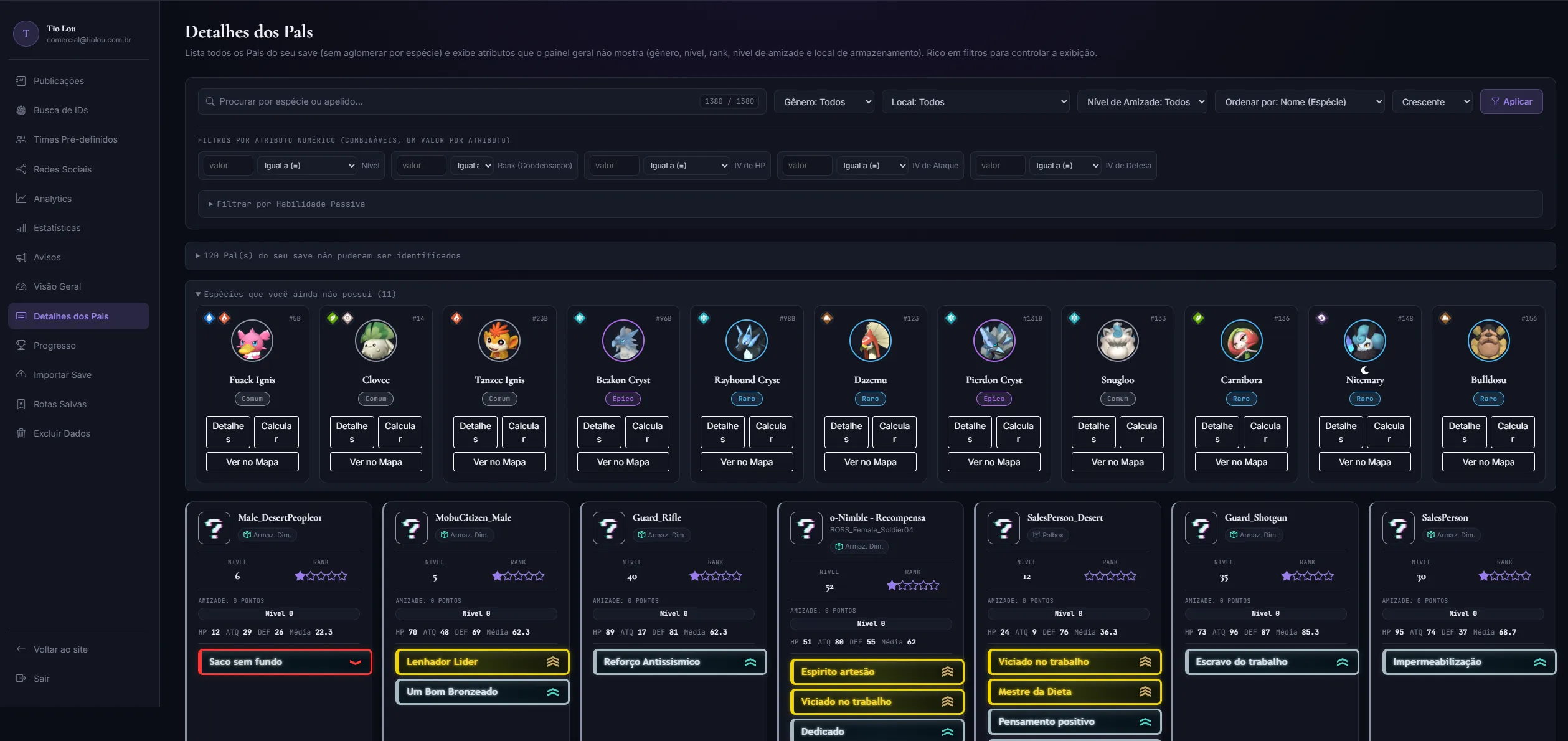The height and width of the screenshot is (741, 1568).
Task: Click the water element icon on Fuack Ignis
Action: click(x=209, y=318)
